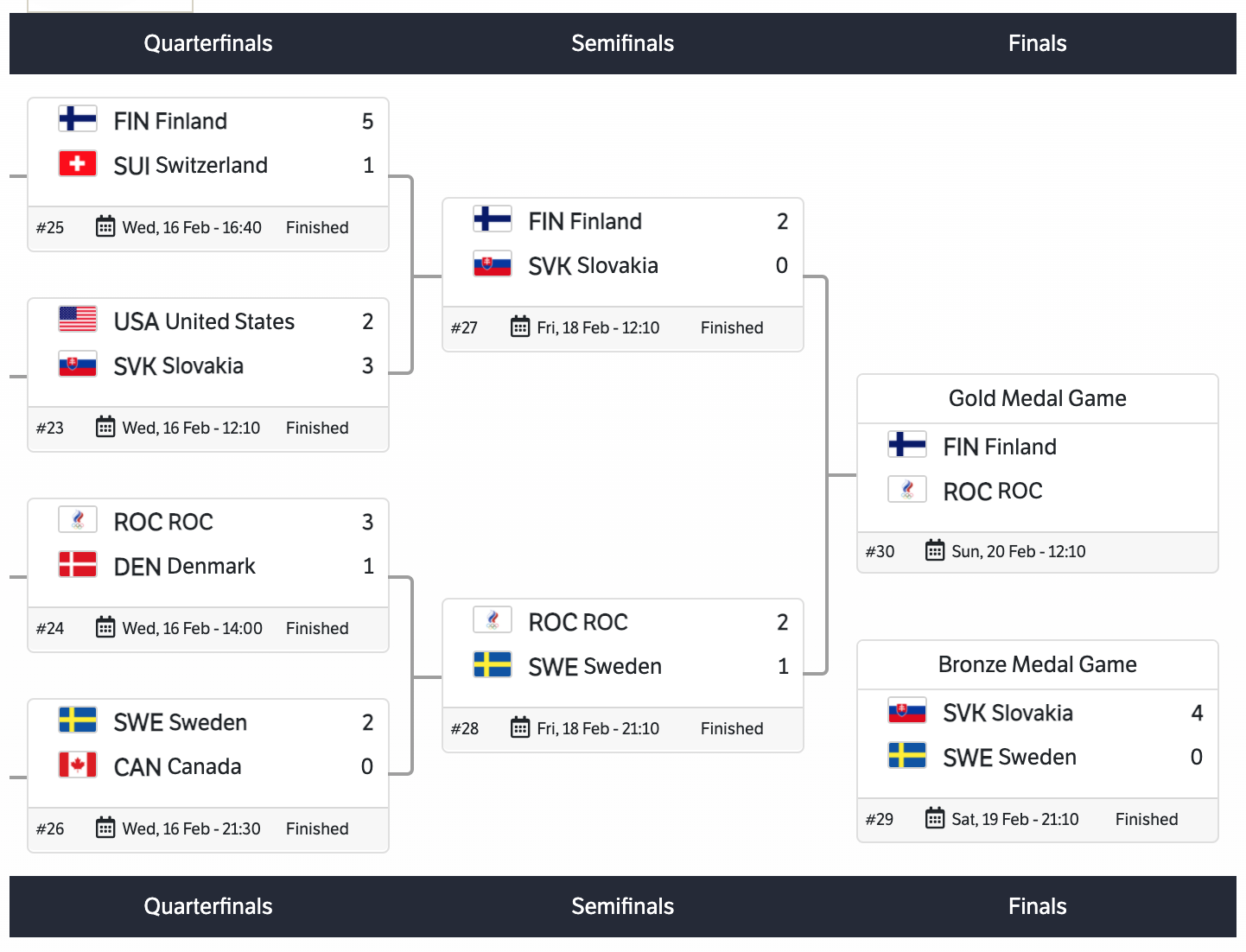Viewport: 1246px width, 952px height.
Task: Click the Switzerland flag icon
Action: pos(78,163)
